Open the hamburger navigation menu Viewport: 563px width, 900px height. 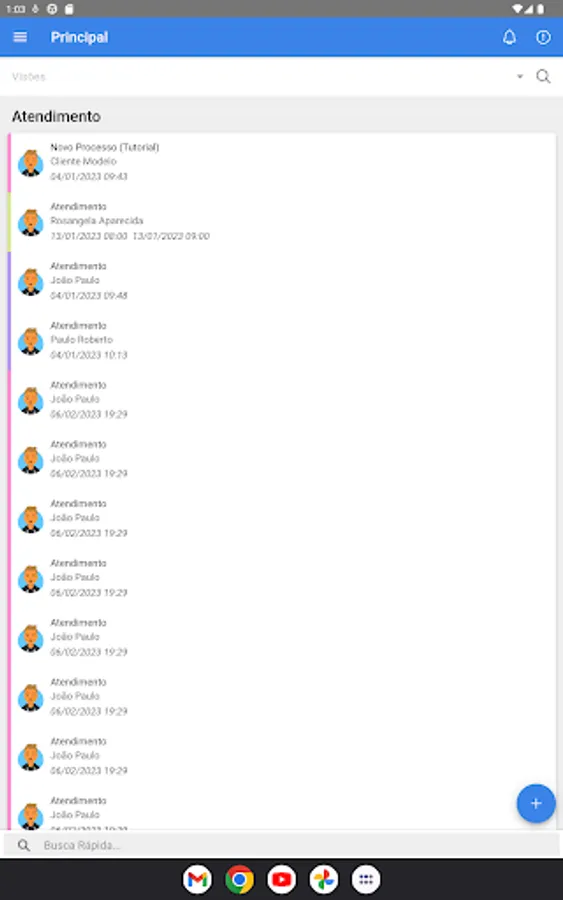tap(20, 37)
